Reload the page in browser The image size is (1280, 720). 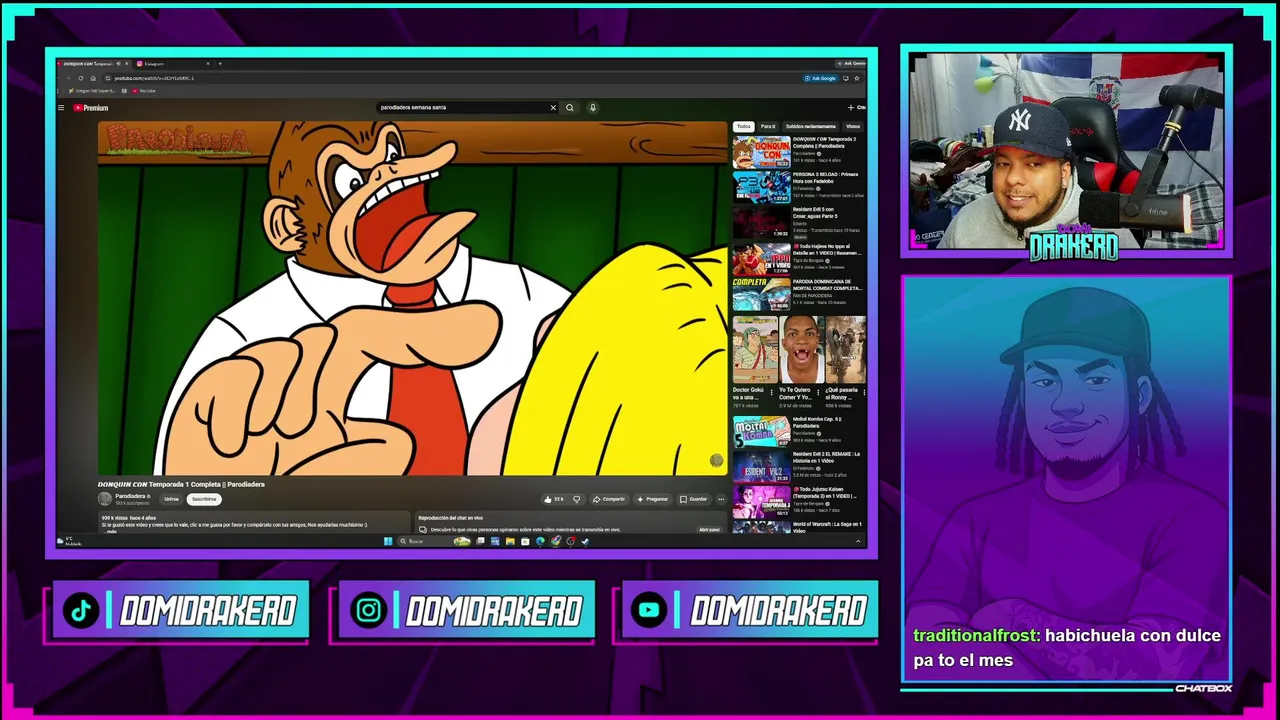point(80,78)
